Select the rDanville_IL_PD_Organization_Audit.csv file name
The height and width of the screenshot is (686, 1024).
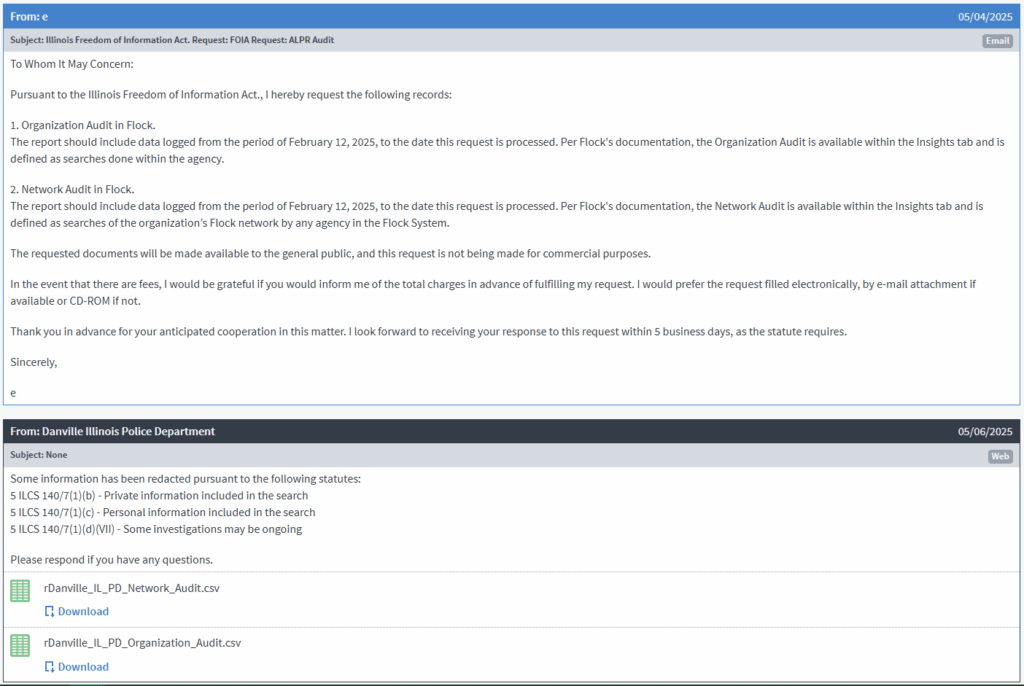click(x=142, y=643)
